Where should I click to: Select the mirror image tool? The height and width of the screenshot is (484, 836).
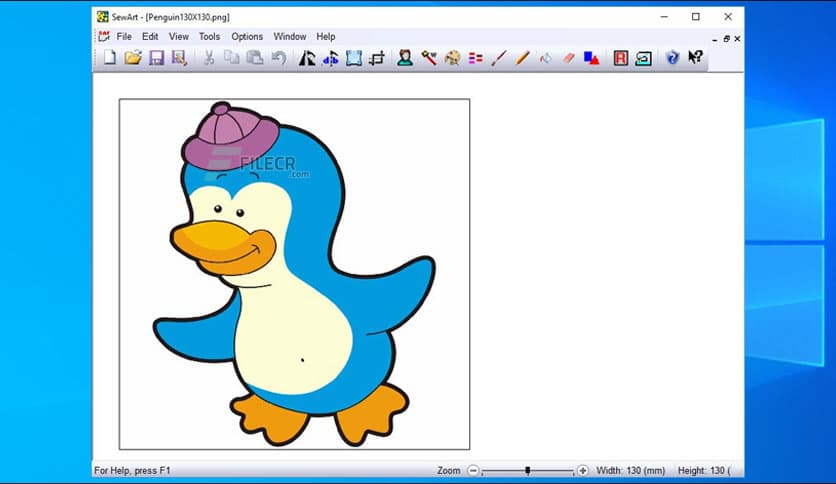click(x=307, y=58)
